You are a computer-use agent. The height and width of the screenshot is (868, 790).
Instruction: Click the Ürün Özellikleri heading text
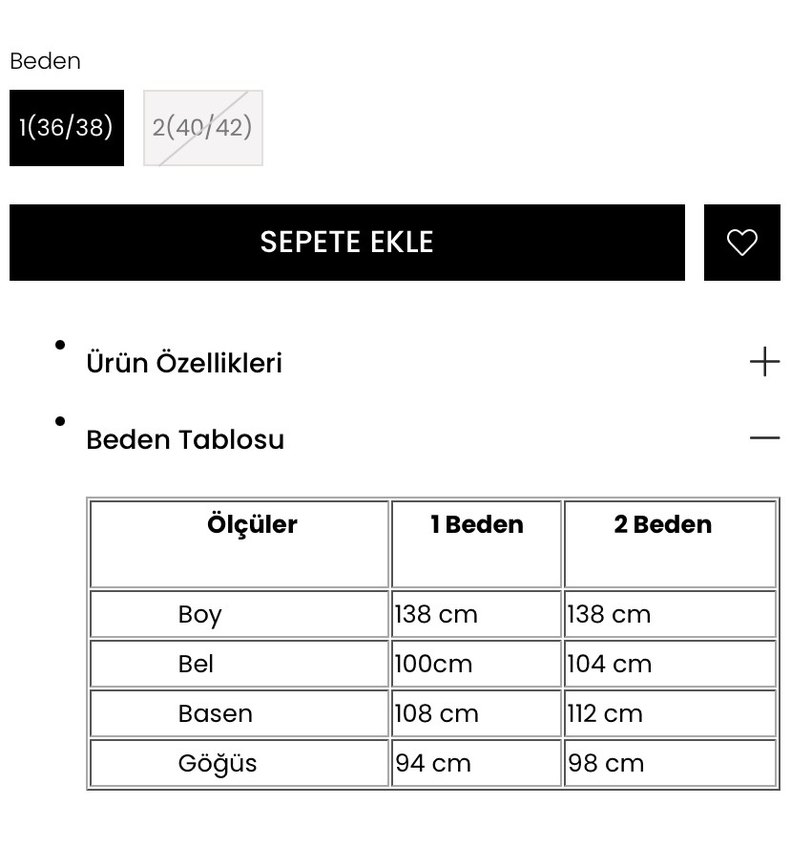183,362
